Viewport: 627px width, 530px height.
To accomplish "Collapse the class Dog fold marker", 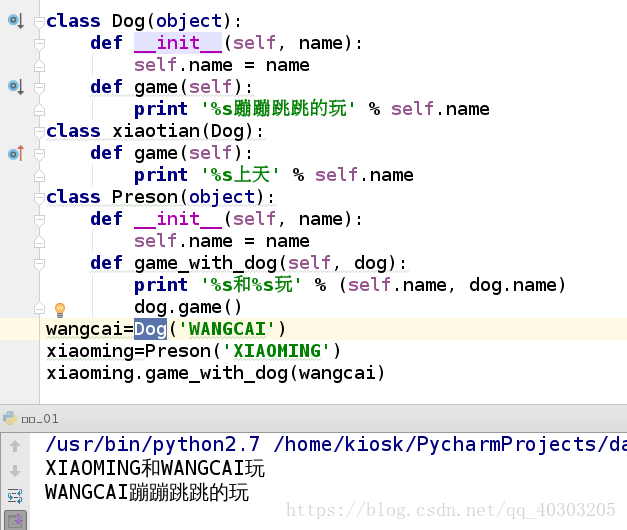I will [39, 21].
